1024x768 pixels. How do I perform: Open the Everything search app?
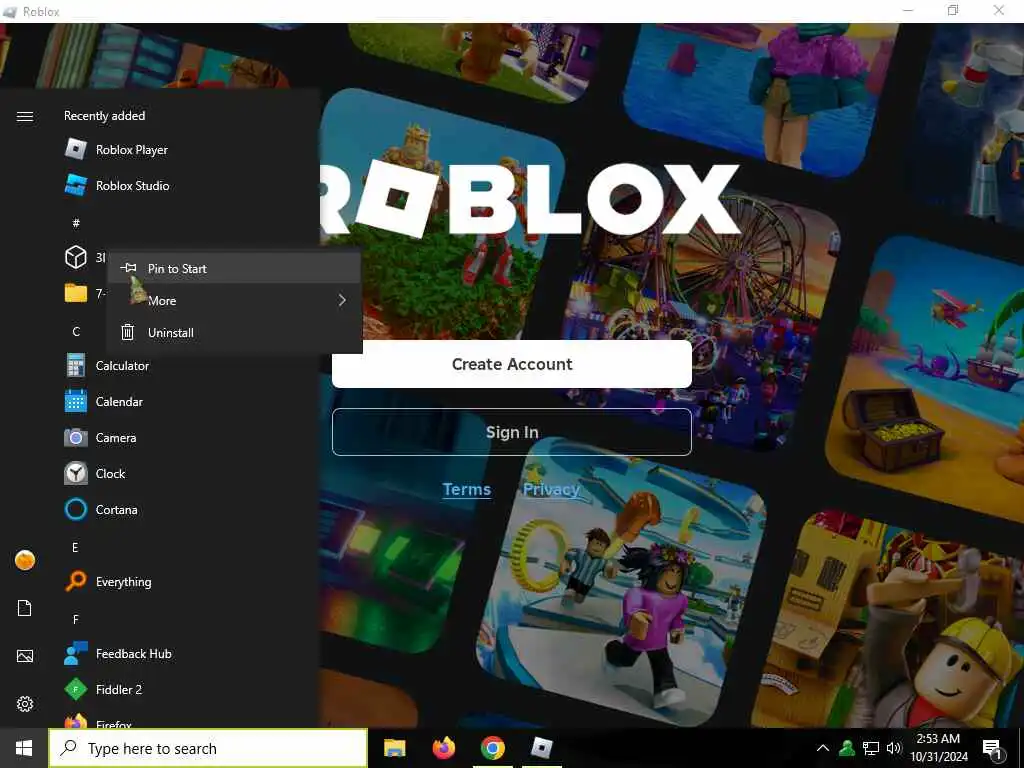(108, 581)
